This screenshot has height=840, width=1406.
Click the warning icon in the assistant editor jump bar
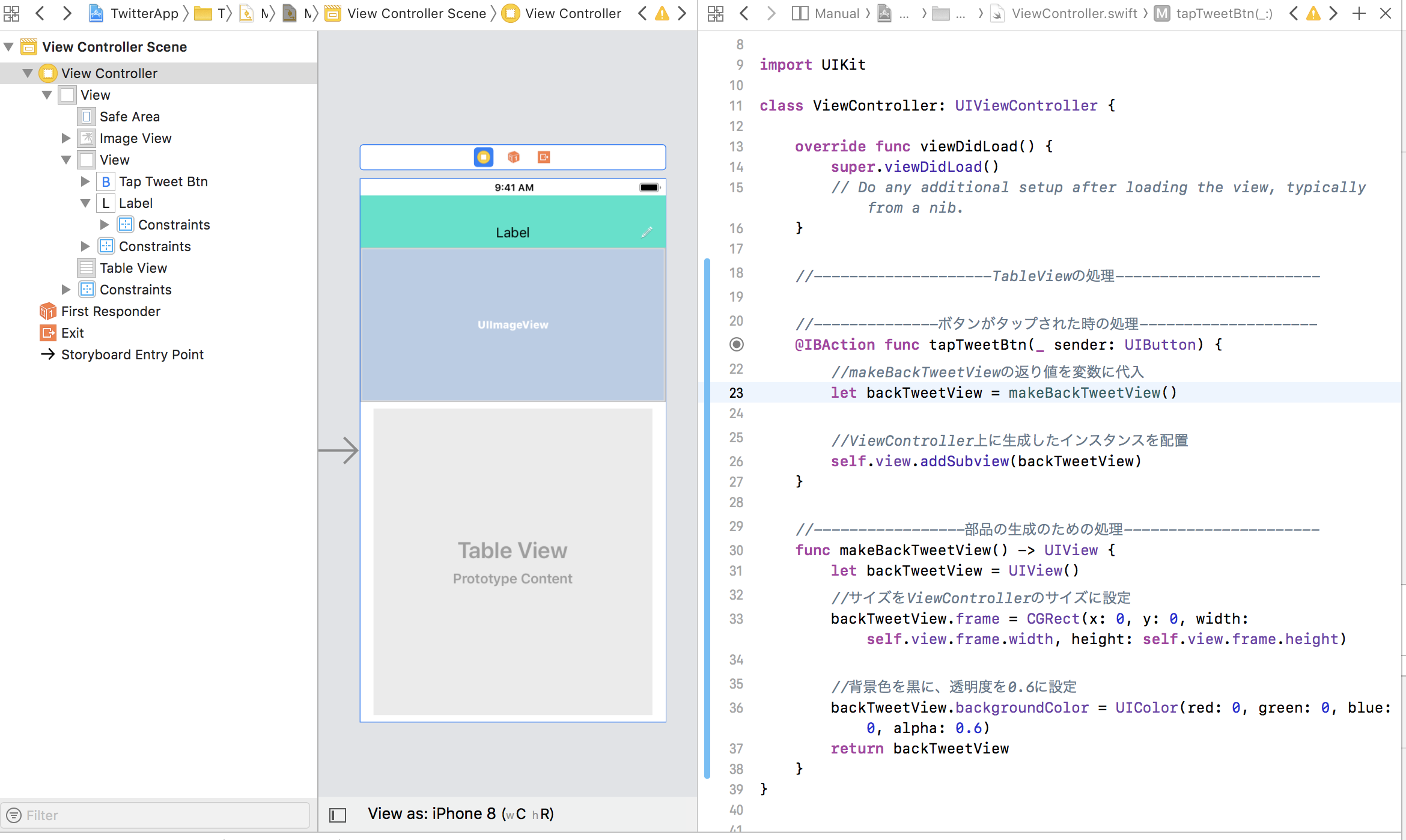pyautogui.click(x=1312, y=13)
